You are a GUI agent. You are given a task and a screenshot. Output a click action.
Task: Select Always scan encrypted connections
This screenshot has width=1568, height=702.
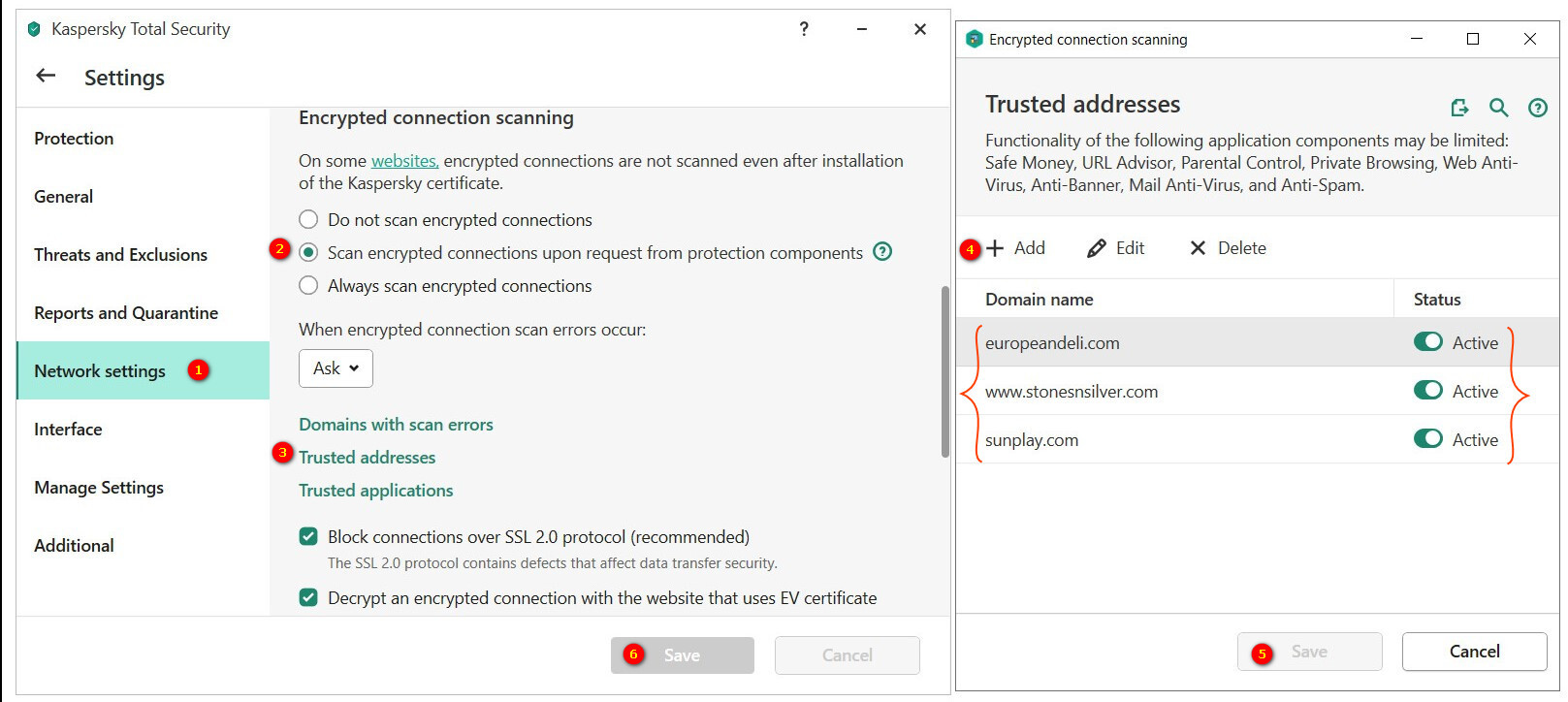coord(308,286)
